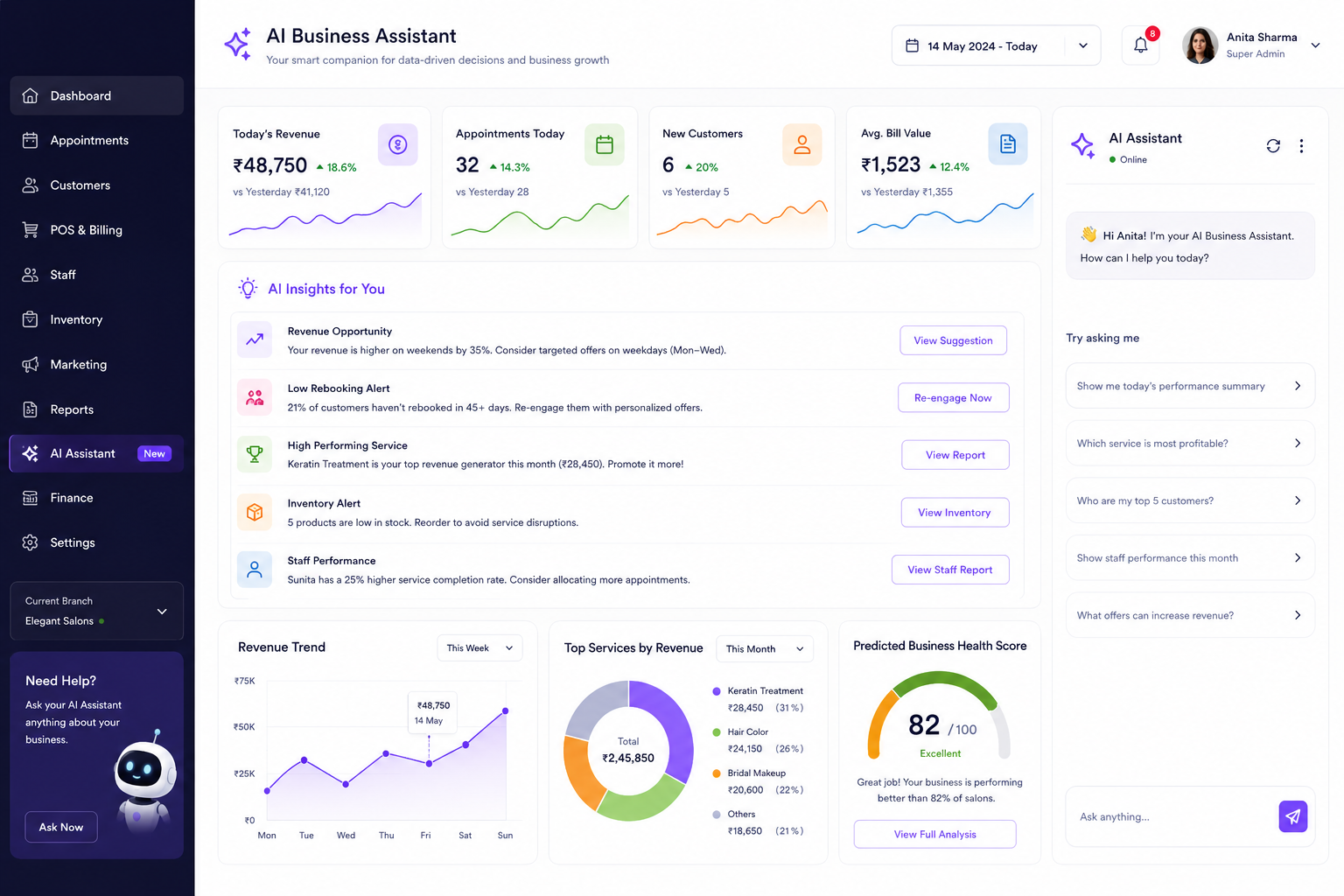The width and height of the screenshot is (1344, 896).
Task: Click the Low Rebooking Alert people icon
Action: (x=255, y=397)
